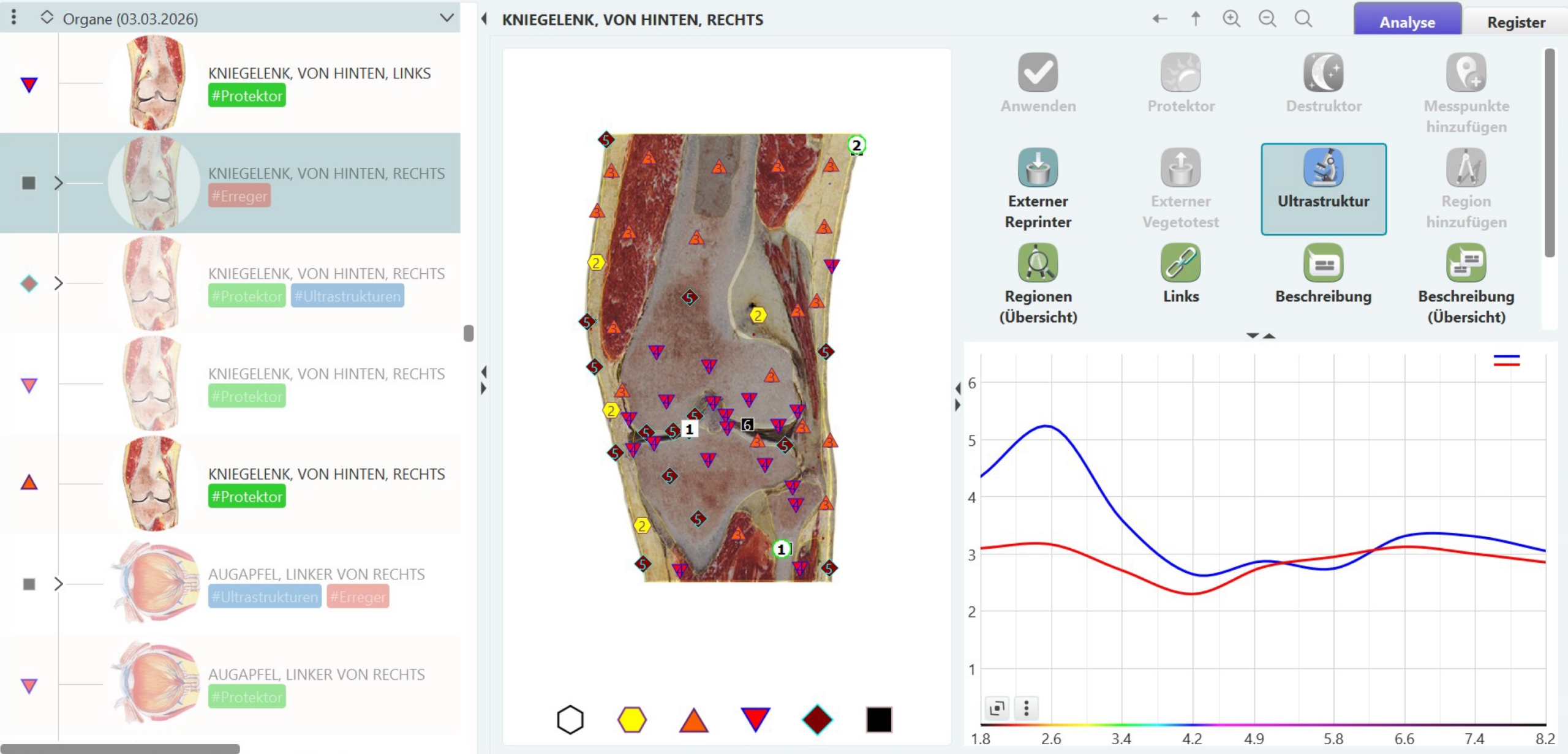Image resolution: width=1568 pixels, height=754 pixels.
Task: Expand the selected Kniegelenk rechts Erreger entry
Action: pos(58,183)
